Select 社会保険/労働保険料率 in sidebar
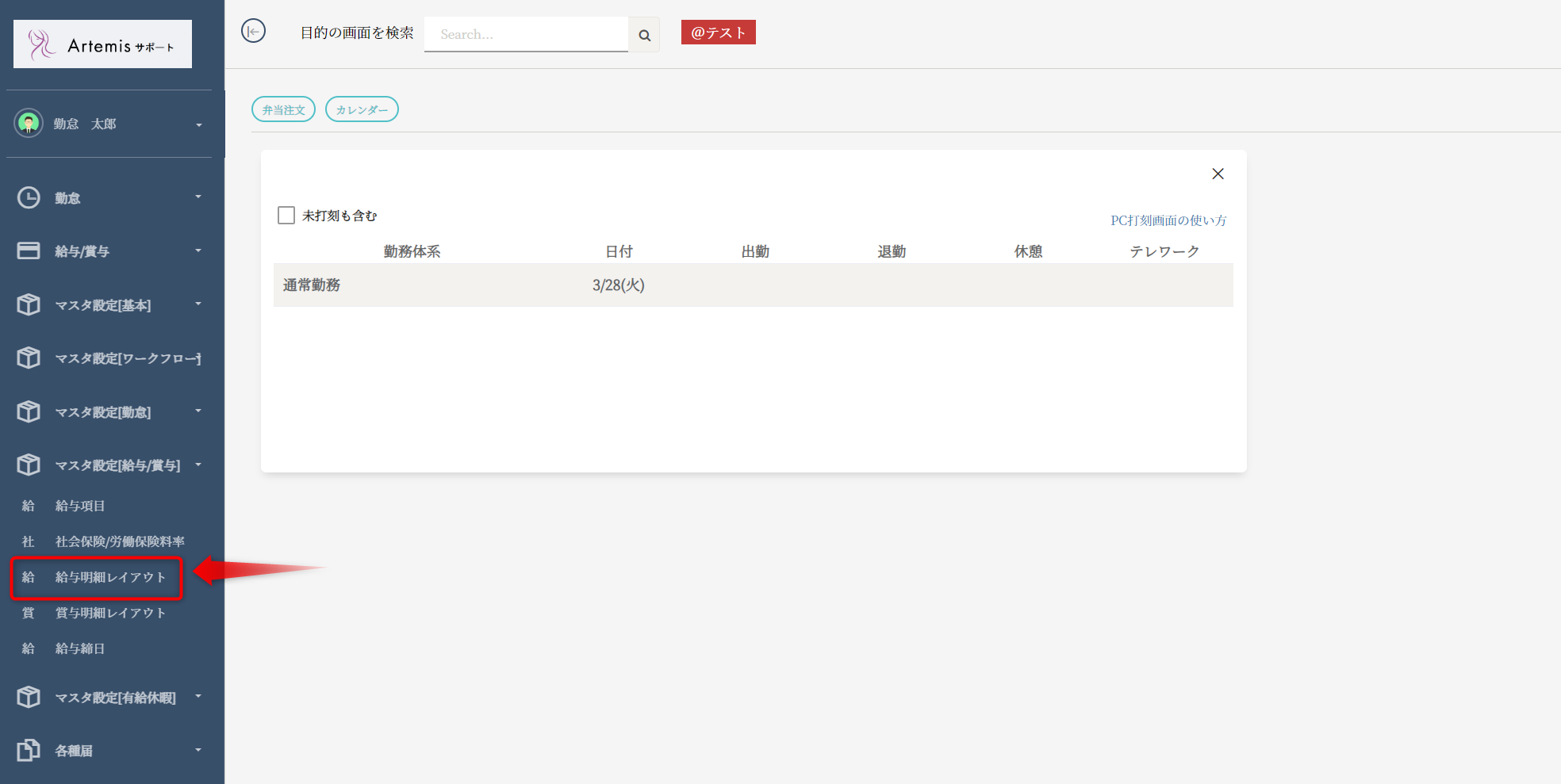1561x784 pixels. coord(119,541)
